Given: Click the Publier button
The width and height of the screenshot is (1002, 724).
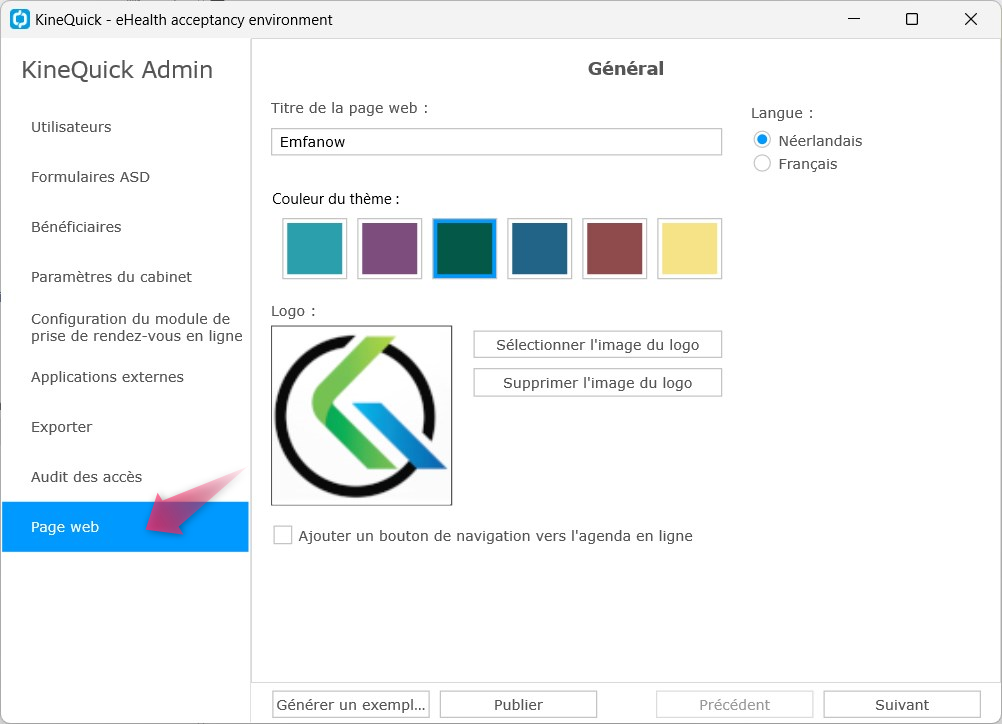Looking at the screenshot, I should pyautogui.click(x=518, y=704).
